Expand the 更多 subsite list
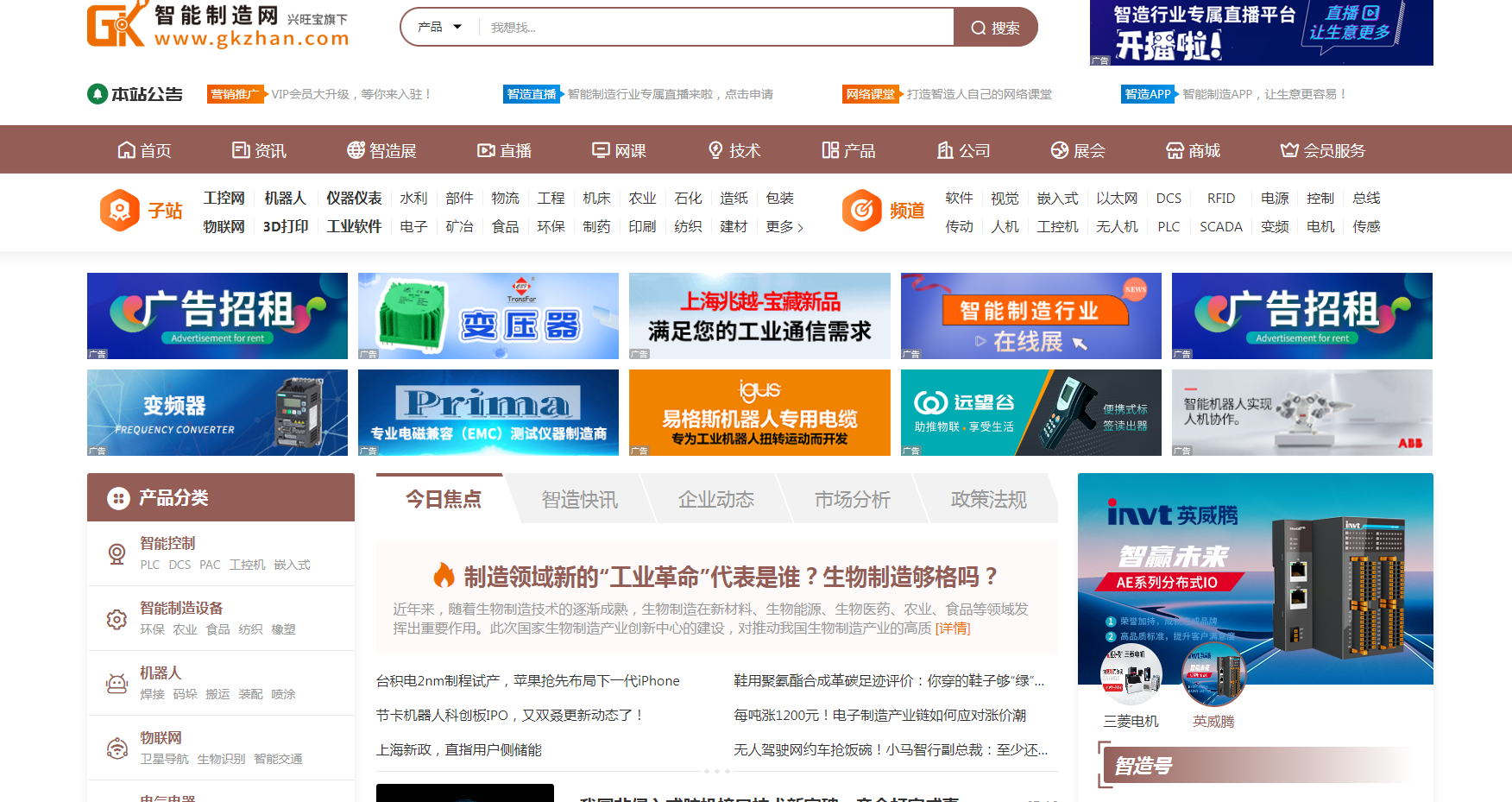1512x802 pixels. pyautogui.click(x=784, y=227)
